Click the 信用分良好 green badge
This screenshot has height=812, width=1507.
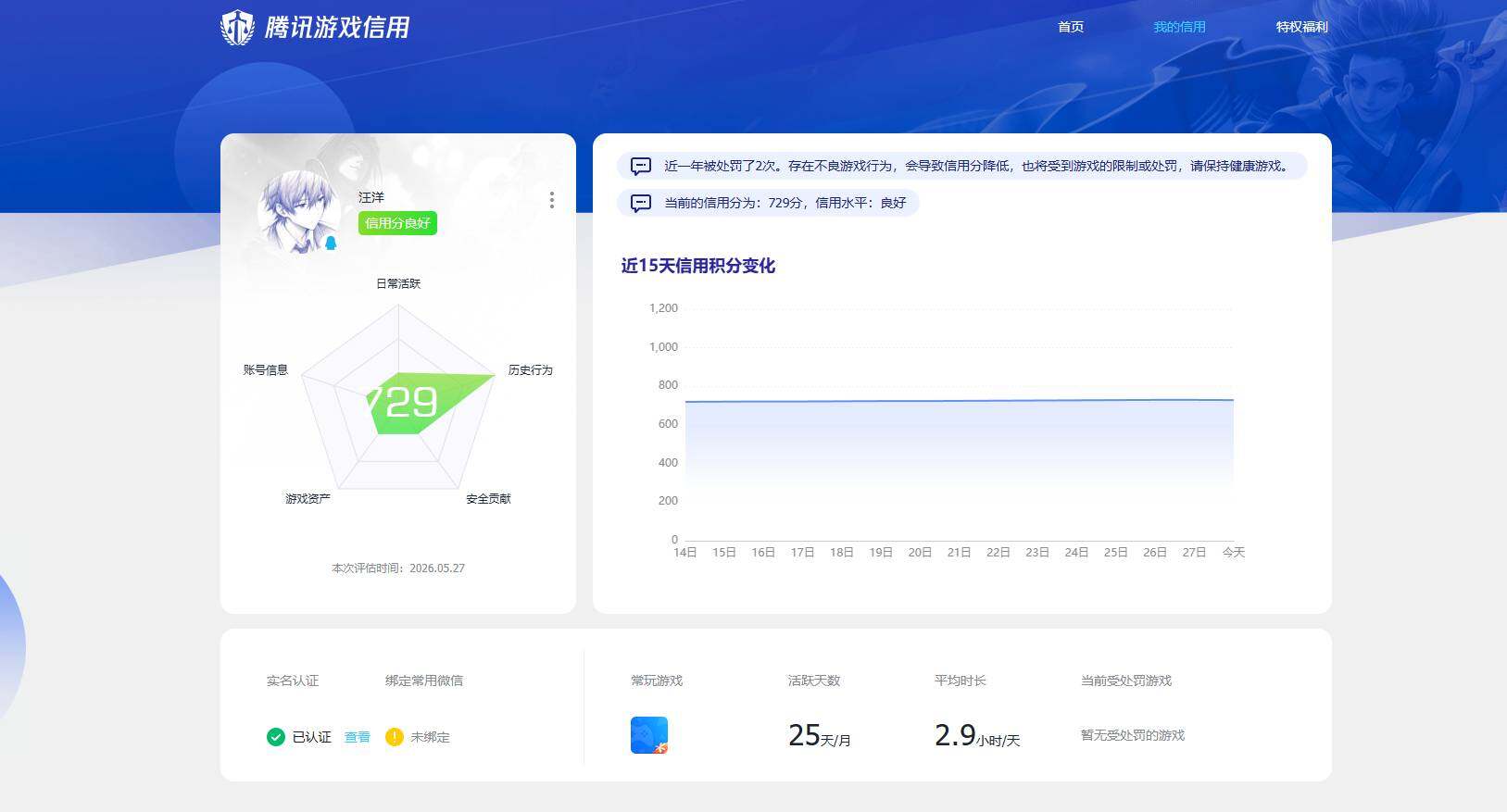coord(397,223)
